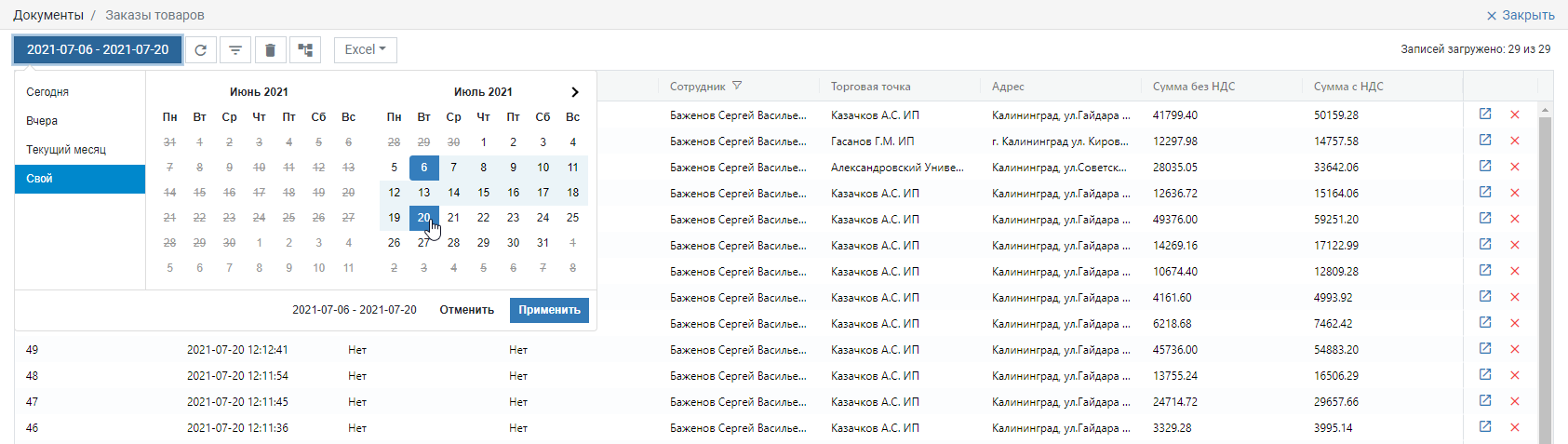
Task: Delete Гасанов Г.М. ИП row using the red X
Action: click(1515, 141)
